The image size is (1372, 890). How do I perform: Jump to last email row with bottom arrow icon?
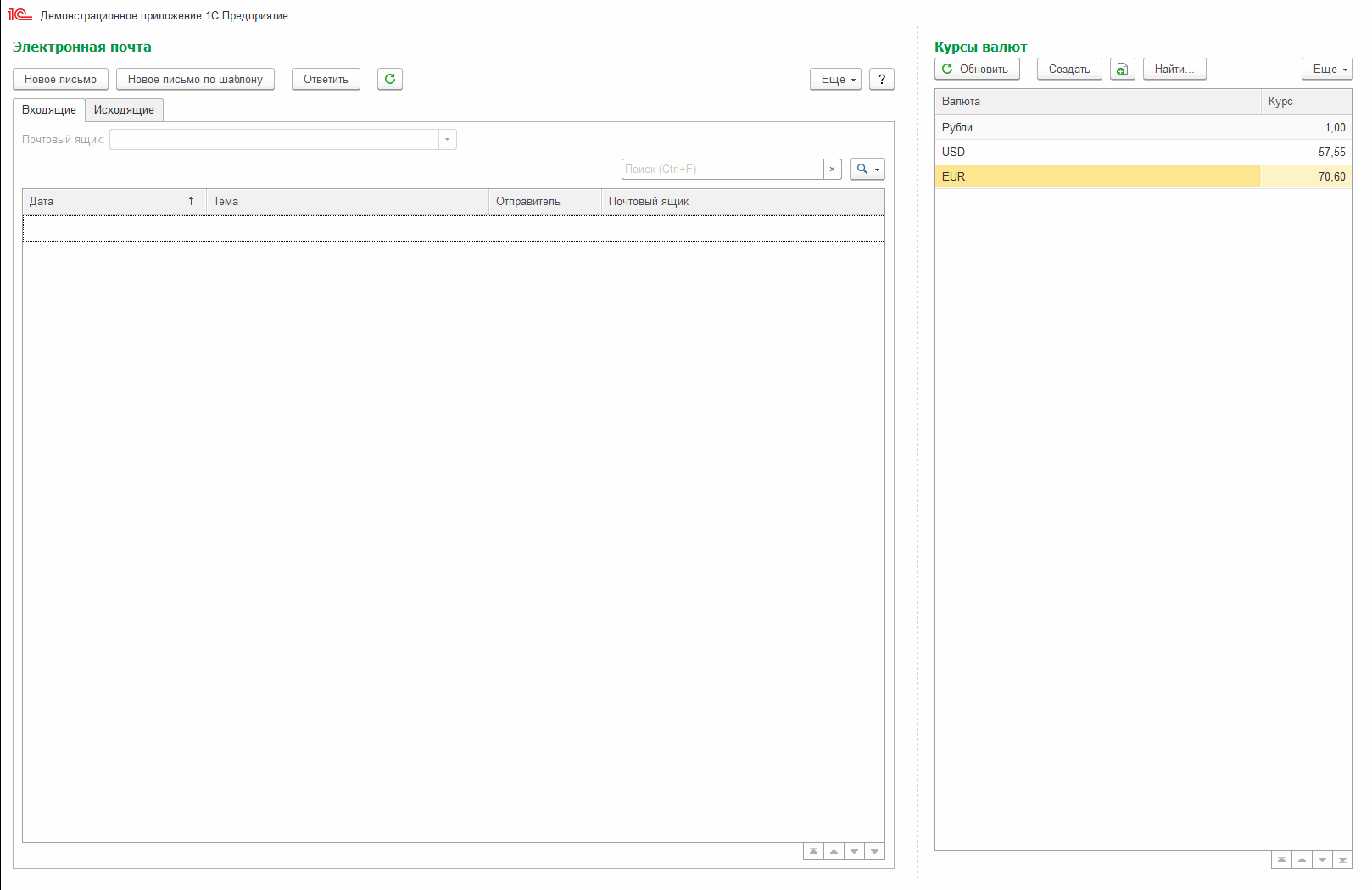click(x=874, y=851)
